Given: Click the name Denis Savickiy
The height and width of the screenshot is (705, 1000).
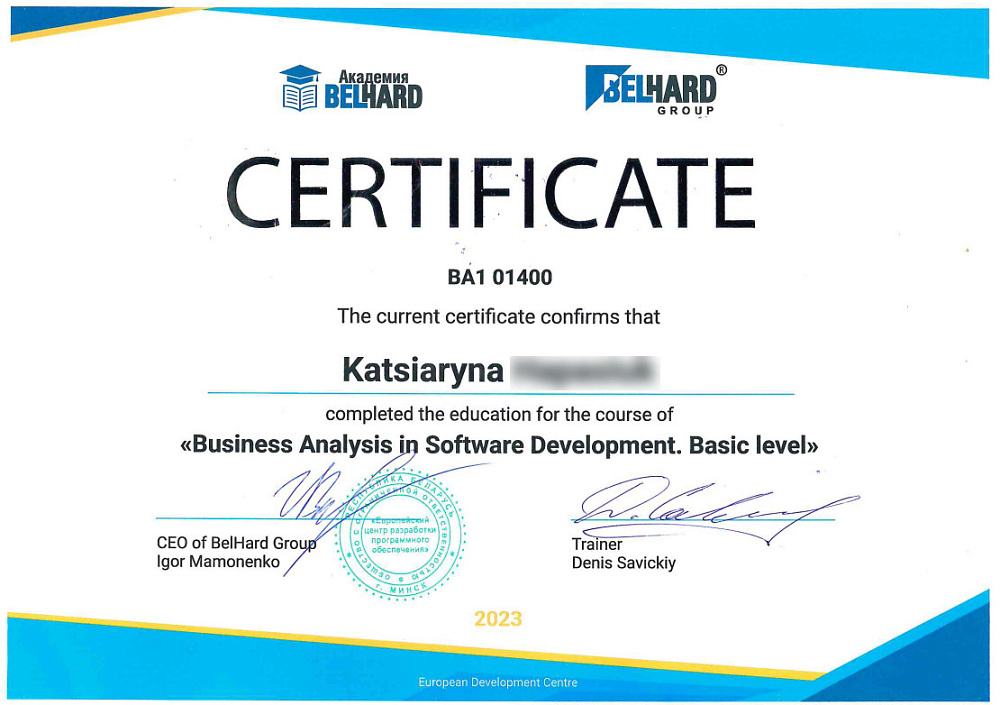Looking at the screenshot, I should coord(623,563).
